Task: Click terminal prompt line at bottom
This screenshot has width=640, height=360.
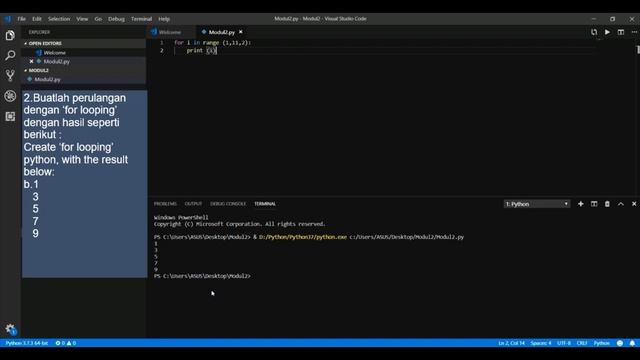Action: point(202,276)
